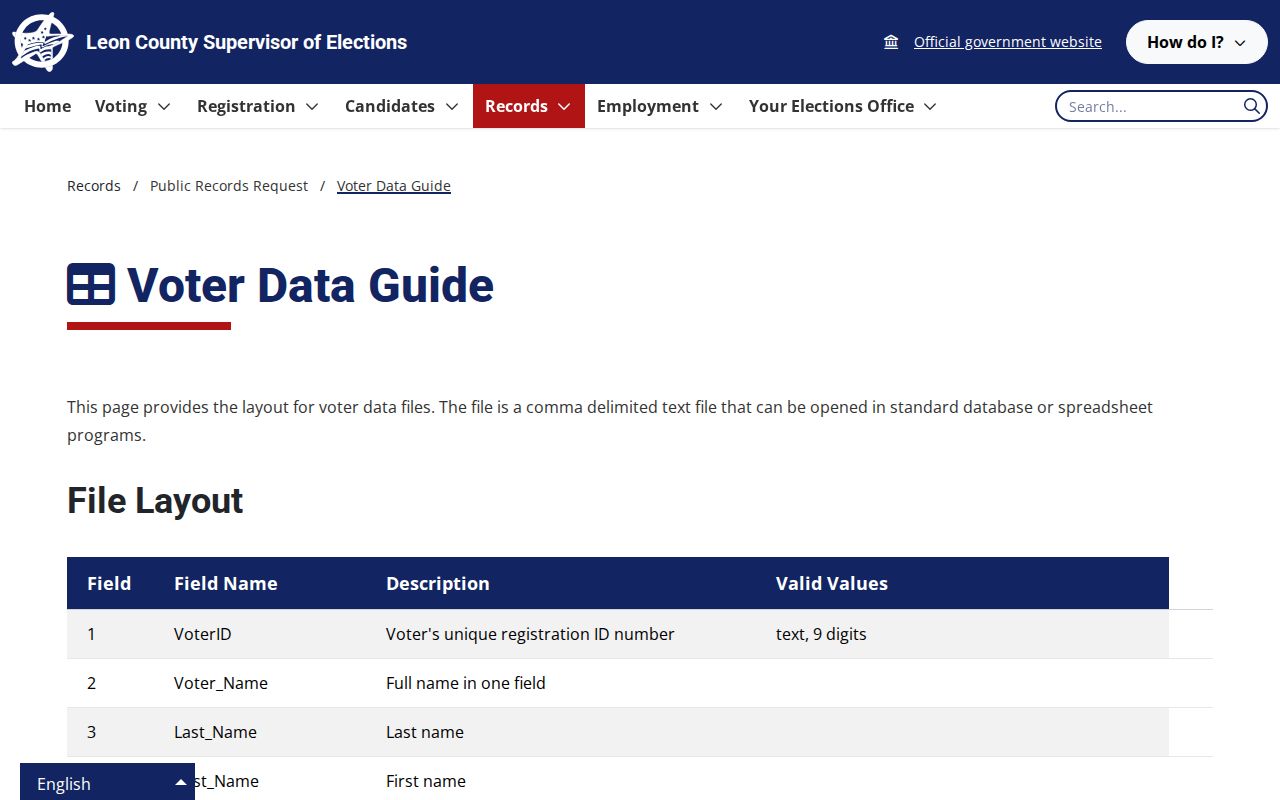Click the search magnifier icon
This screenshot has width=1280, height=800.
[x=1251, y=106]
